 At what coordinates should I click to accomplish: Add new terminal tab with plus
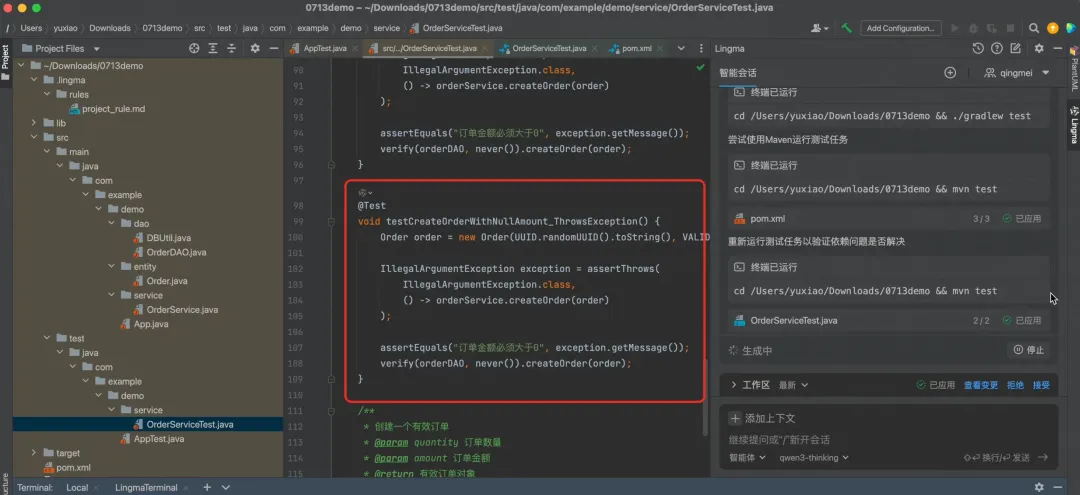click(207, 487)
